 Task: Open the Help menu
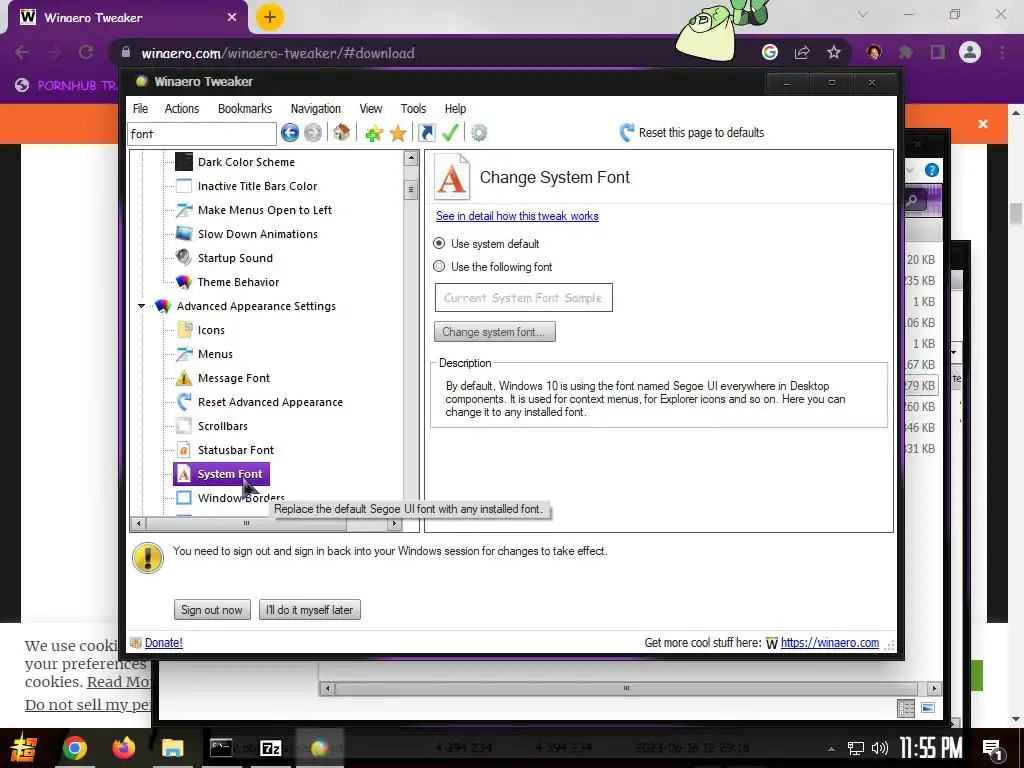pos(455,108)
